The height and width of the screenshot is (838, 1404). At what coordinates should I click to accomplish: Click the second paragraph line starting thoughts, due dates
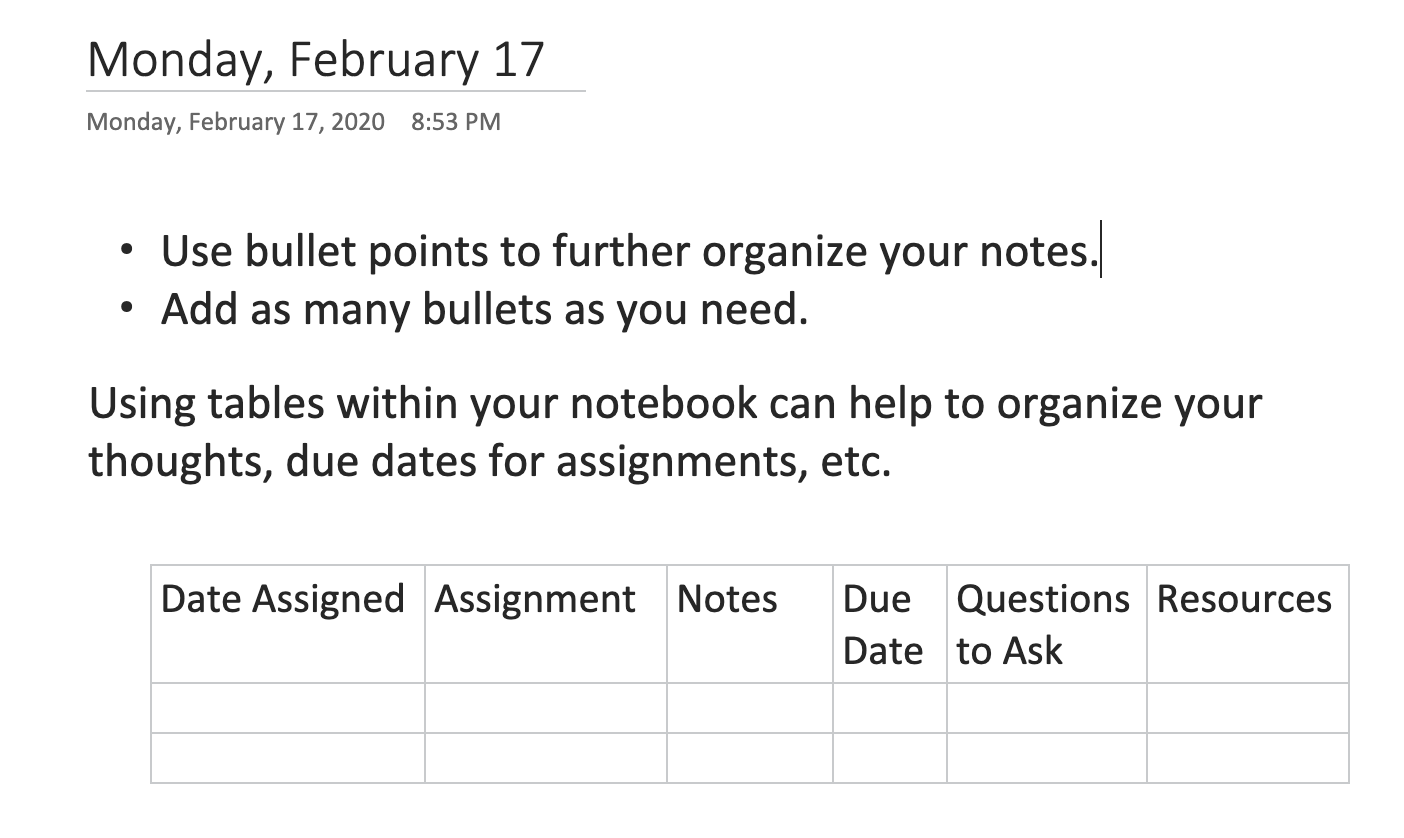tap(489, 461)
